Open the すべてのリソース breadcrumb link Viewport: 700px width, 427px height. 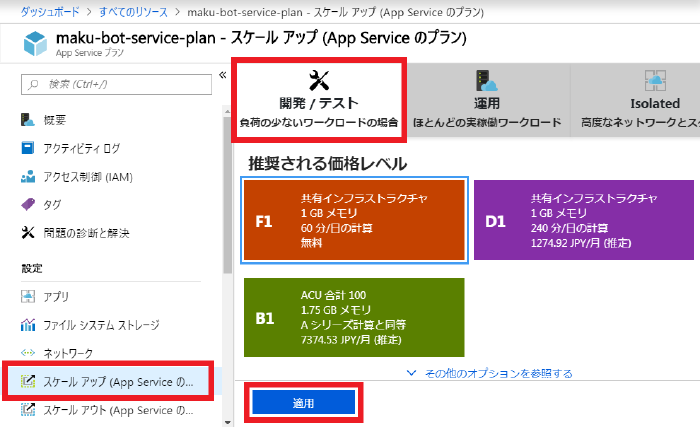[x=133, y=12]
